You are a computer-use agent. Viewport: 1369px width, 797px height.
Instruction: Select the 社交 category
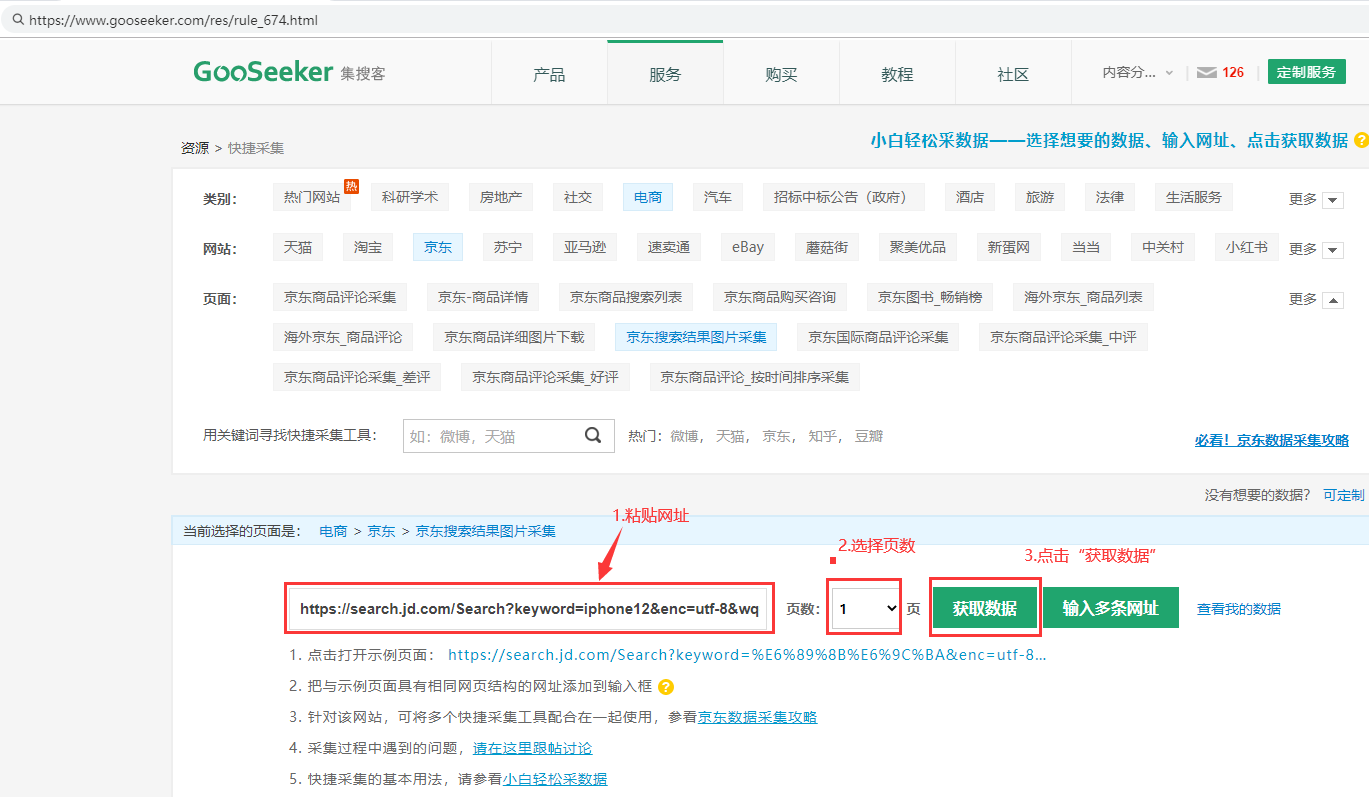click(x=578, y=197)
